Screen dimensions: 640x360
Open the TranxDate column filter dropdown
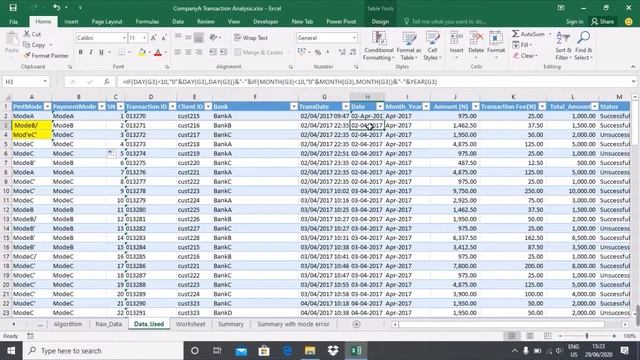(x=345, y=107)
